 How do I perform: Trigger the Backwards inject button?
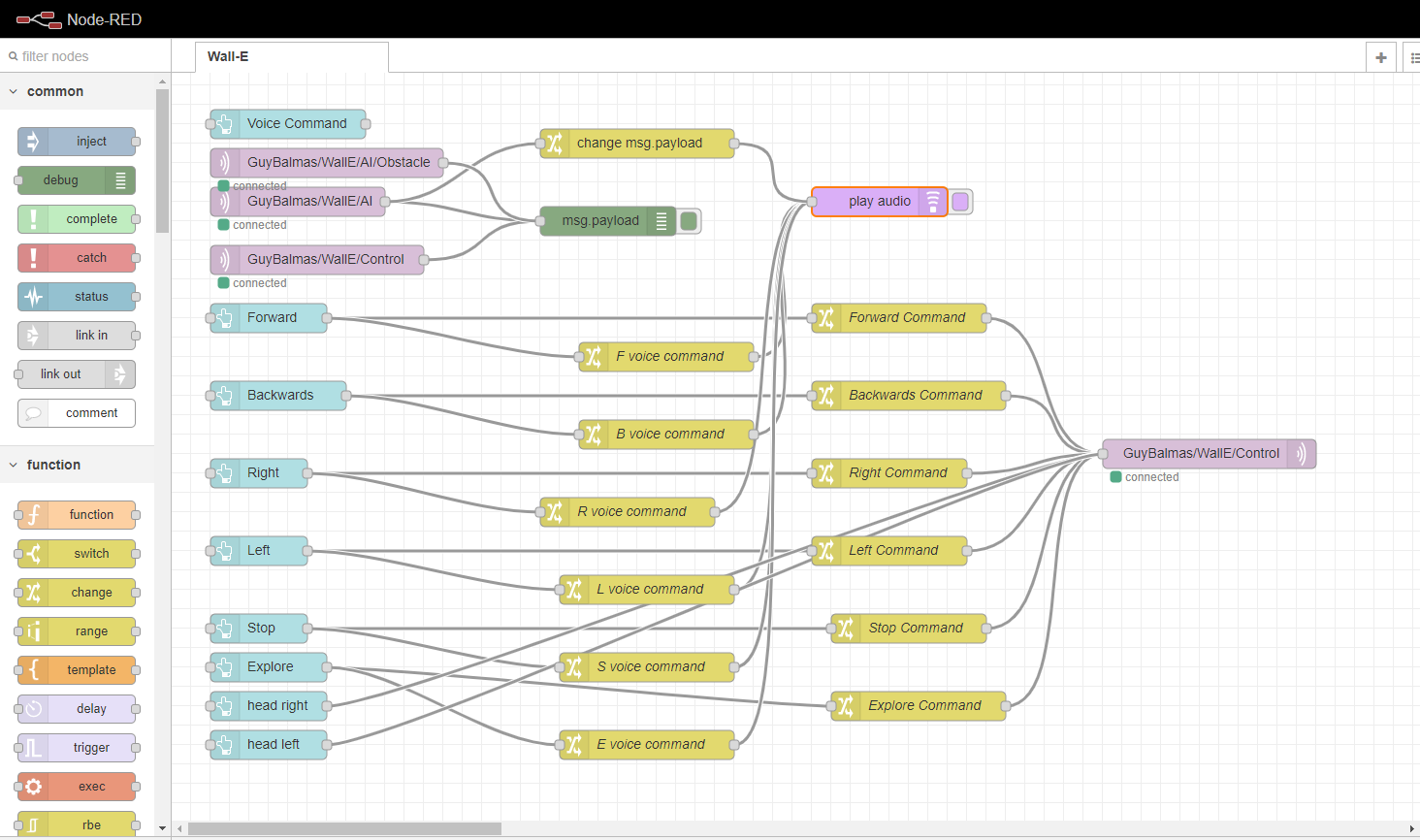click(224, 396)
